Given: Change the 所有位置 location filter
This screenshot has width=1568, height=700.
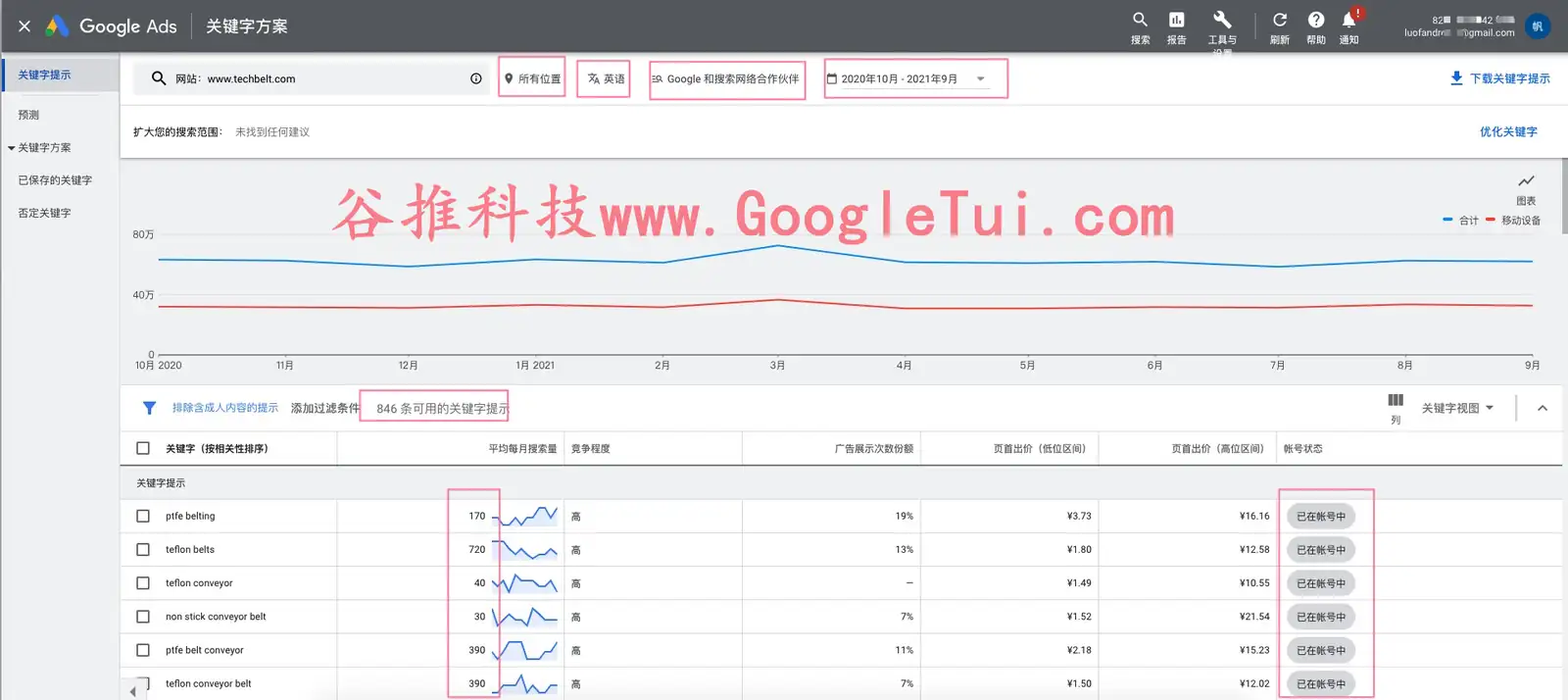Looking at the screenshot, I should (532, 78).
